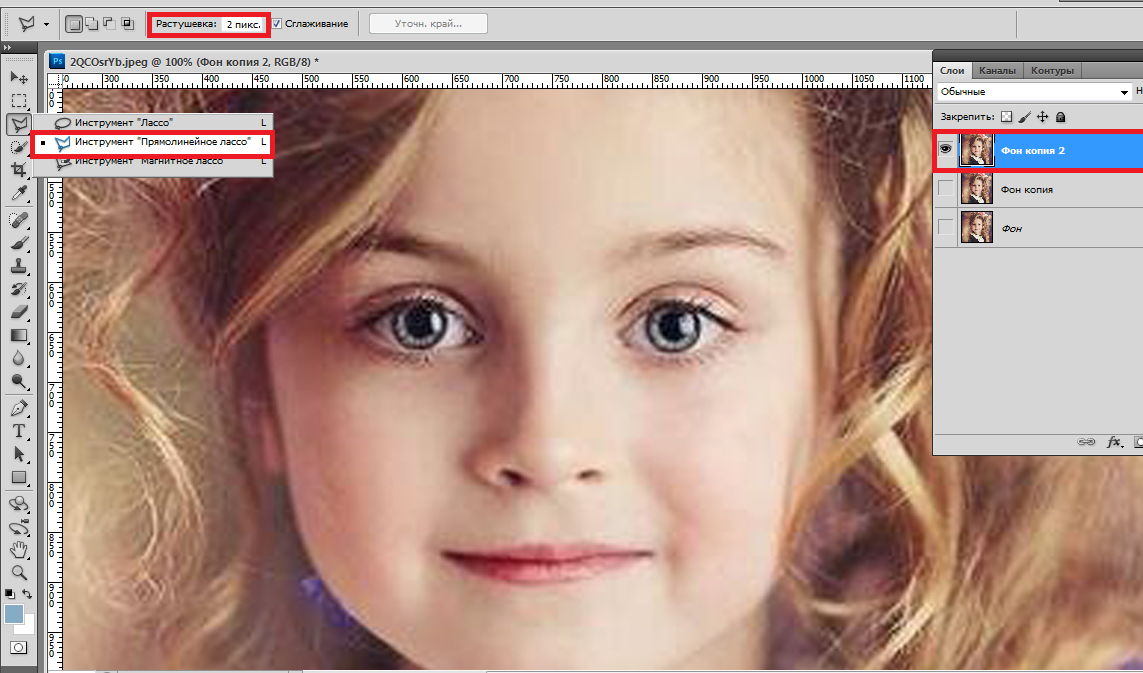Screen dimensions: 1143x673
Task: Select the Path Selection tool
Action: pos(19,454)
